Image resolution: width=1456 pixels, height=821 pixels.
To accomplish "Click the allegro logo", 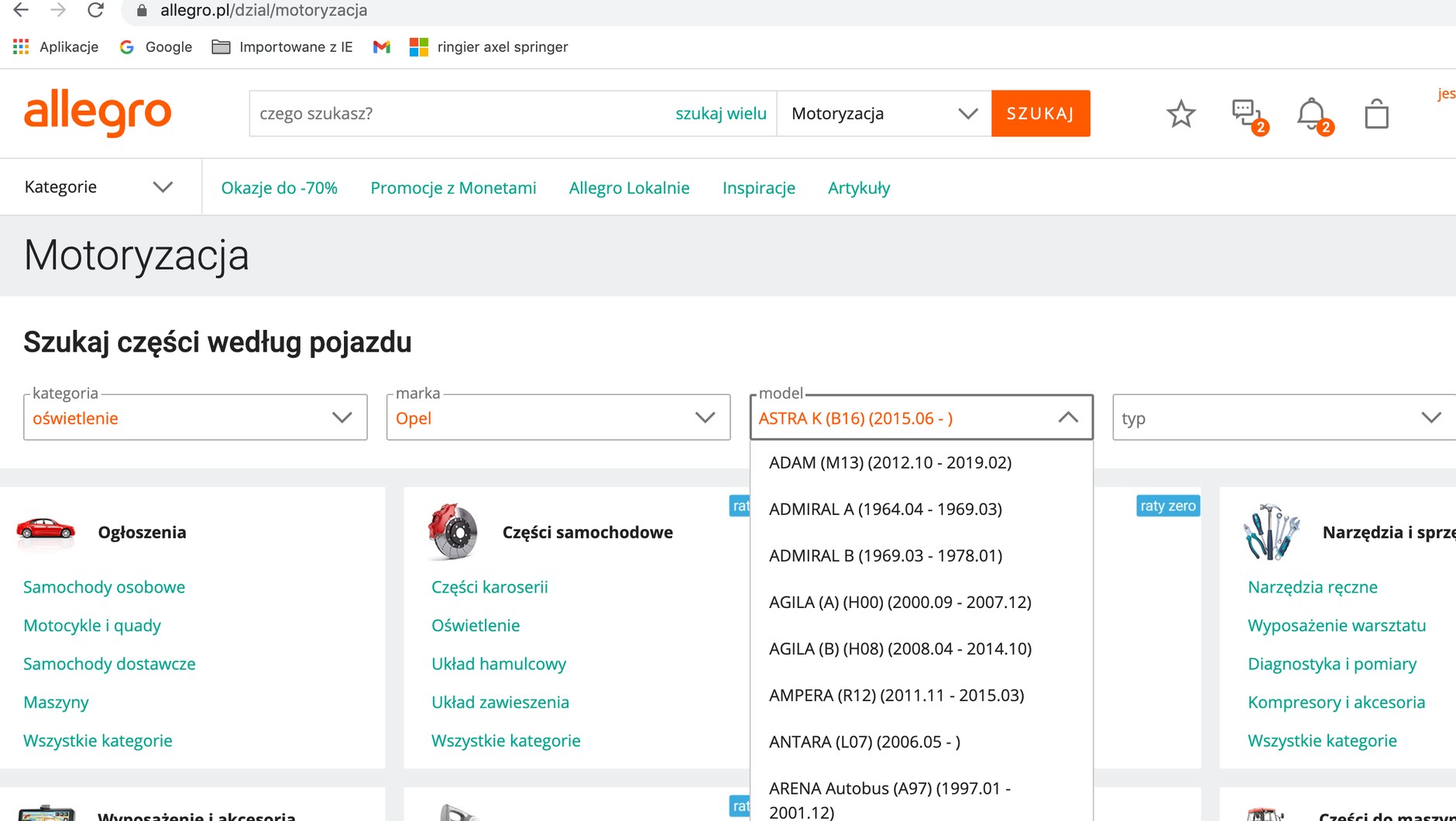I will 98,113.
